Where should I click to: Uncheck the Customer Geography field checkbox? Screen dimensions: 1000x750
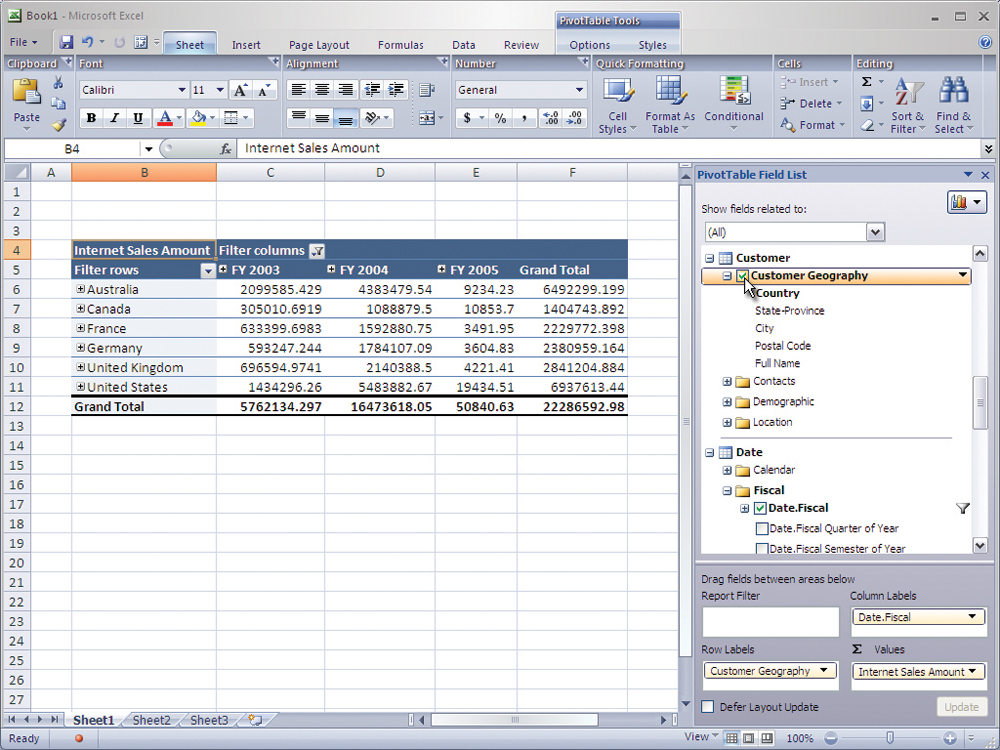point(742,276)
